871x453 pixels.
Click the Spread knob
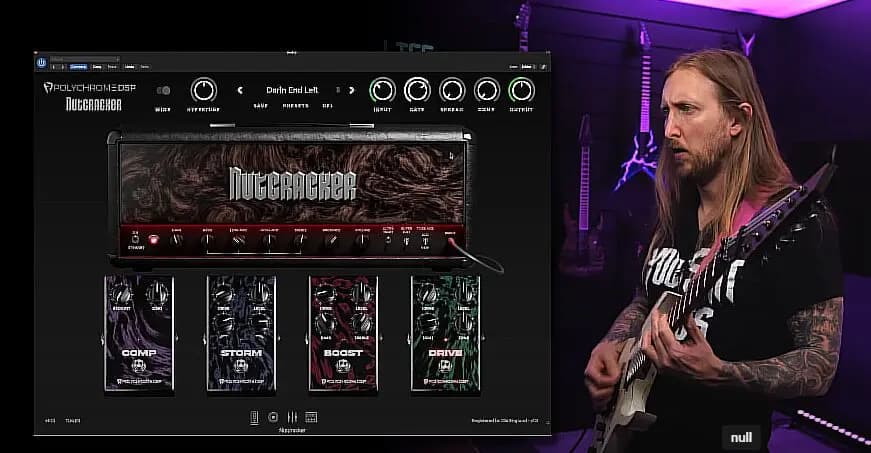coord(452,90)
